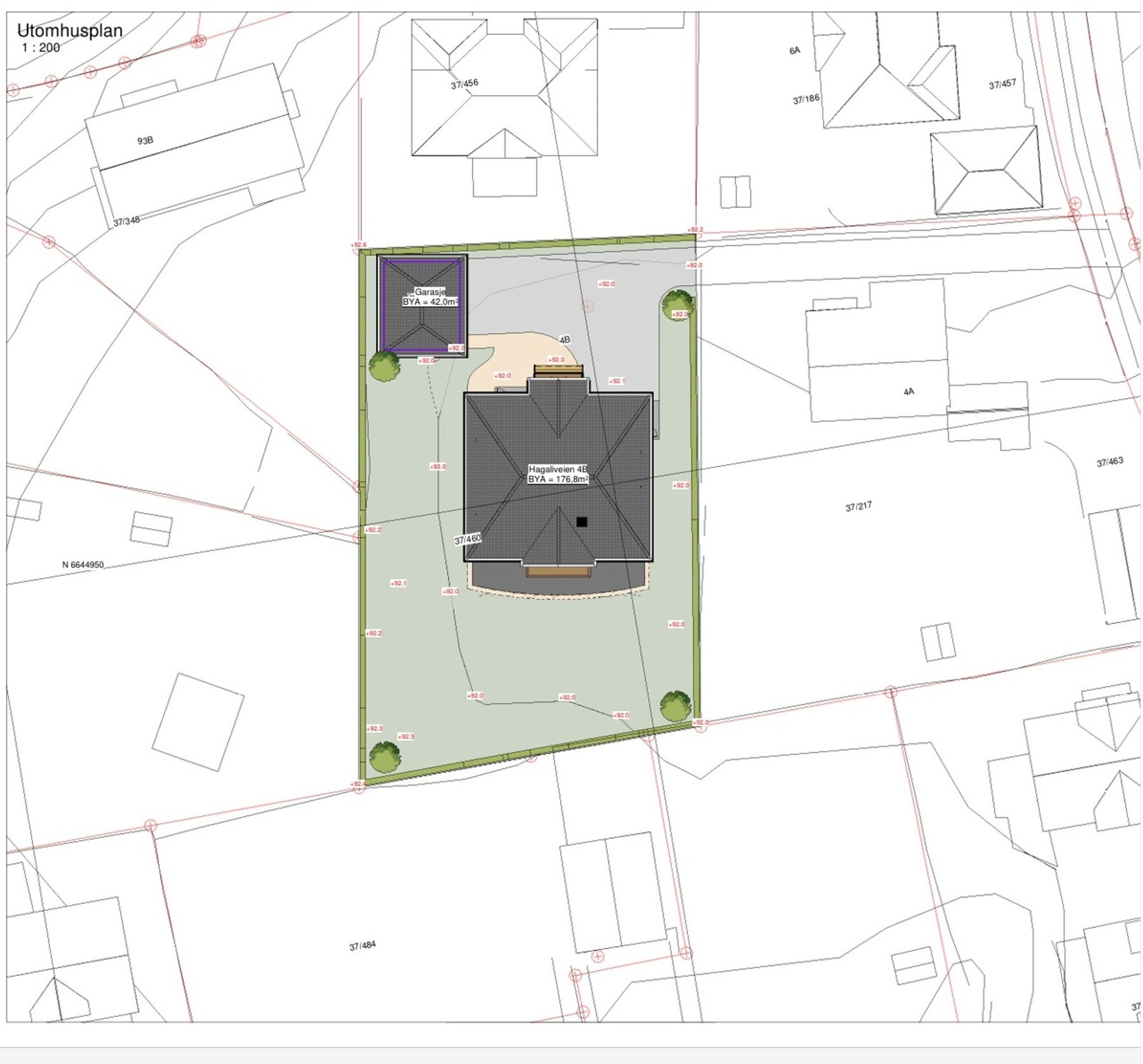Click the "93B" building label
The image size is (1143, 1064).
[145, 141]
